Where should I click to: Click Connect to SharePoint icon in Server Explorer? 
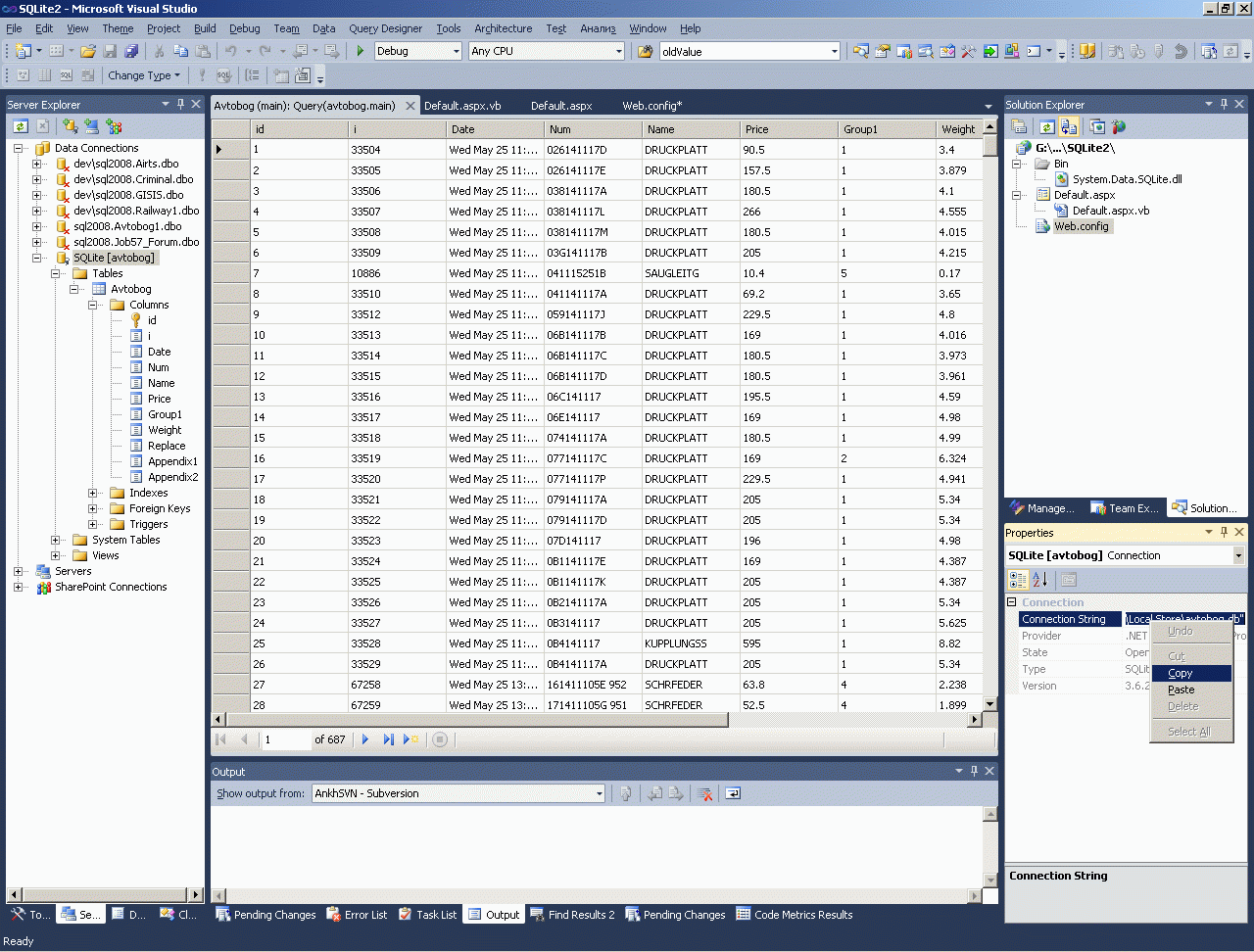pyautogui.click(x=115, y=126)
